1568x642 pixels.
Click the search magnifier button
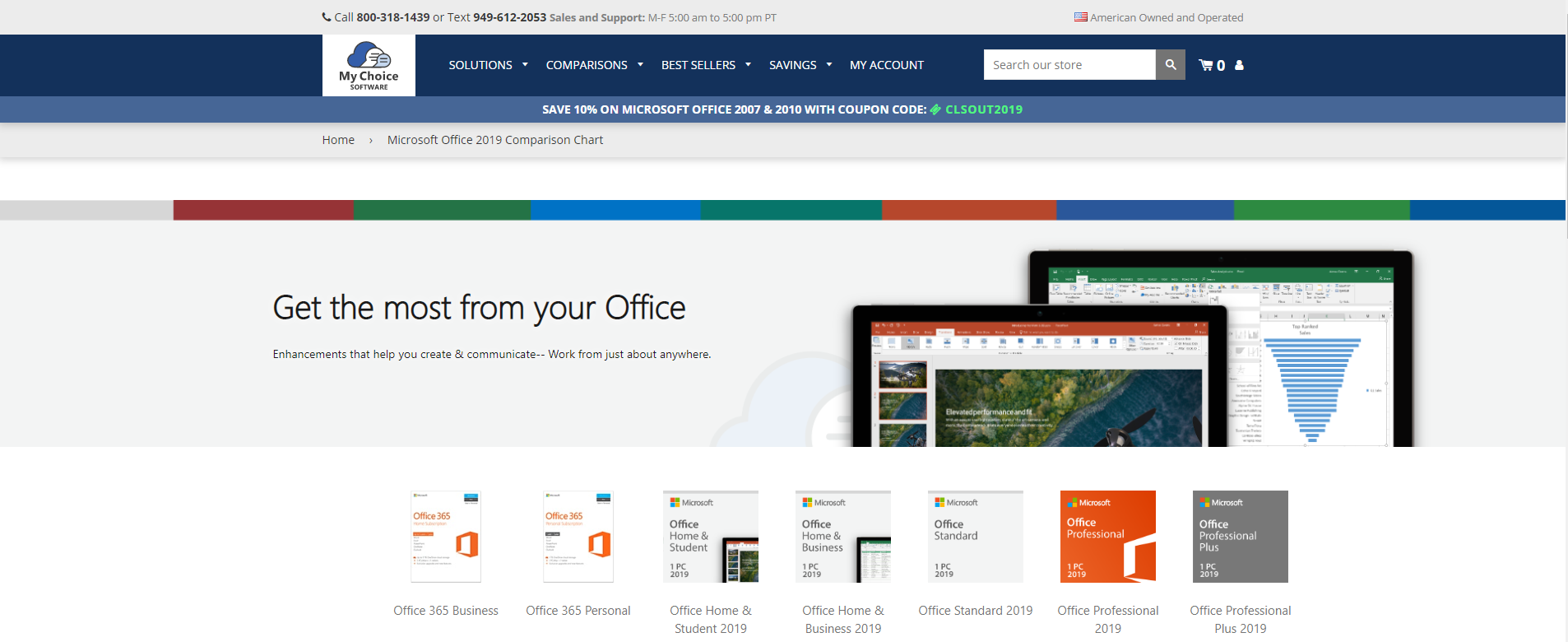[1170, 65]
